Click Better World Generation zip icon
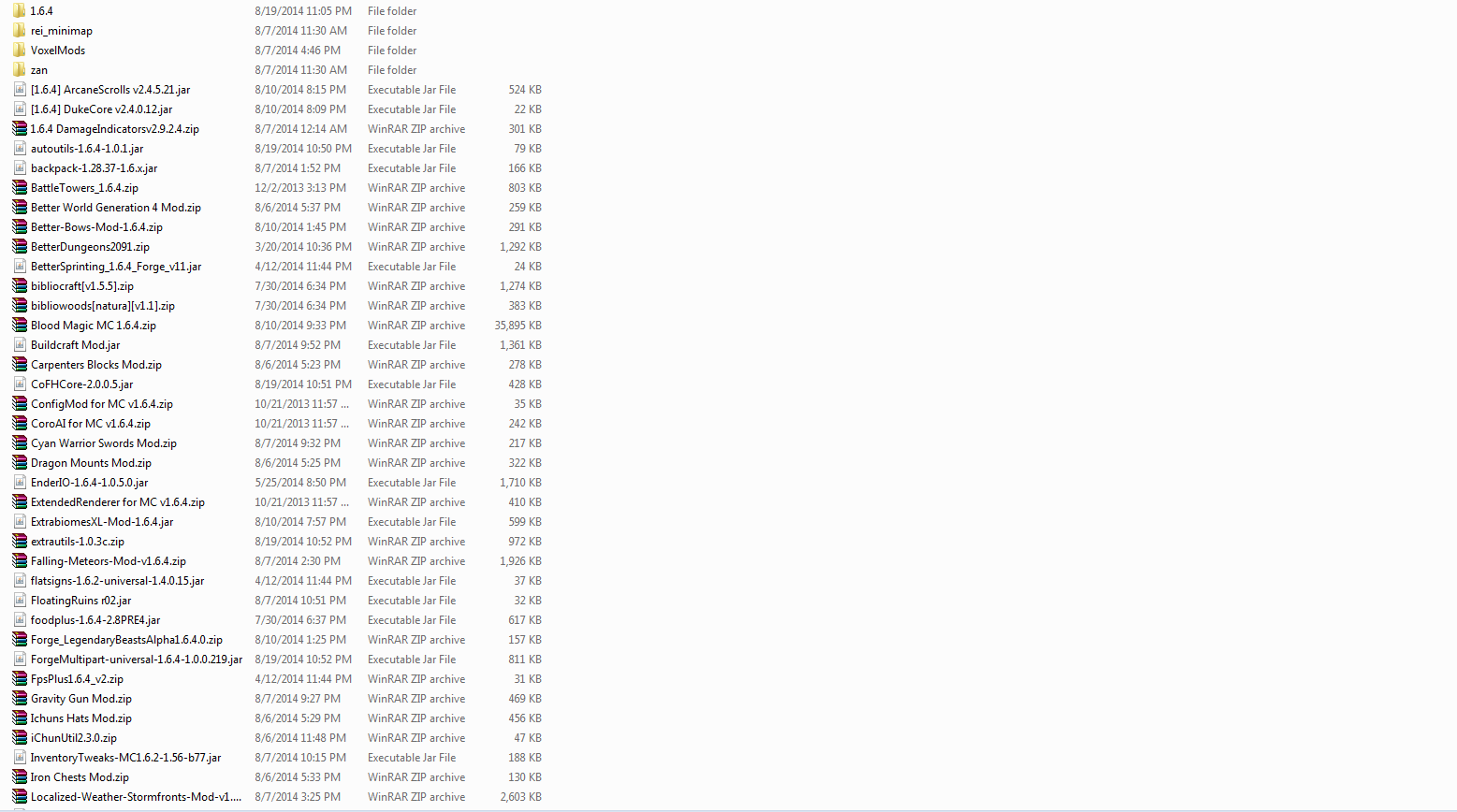This screenshot has width=1457, height=812. click(19, 208)
